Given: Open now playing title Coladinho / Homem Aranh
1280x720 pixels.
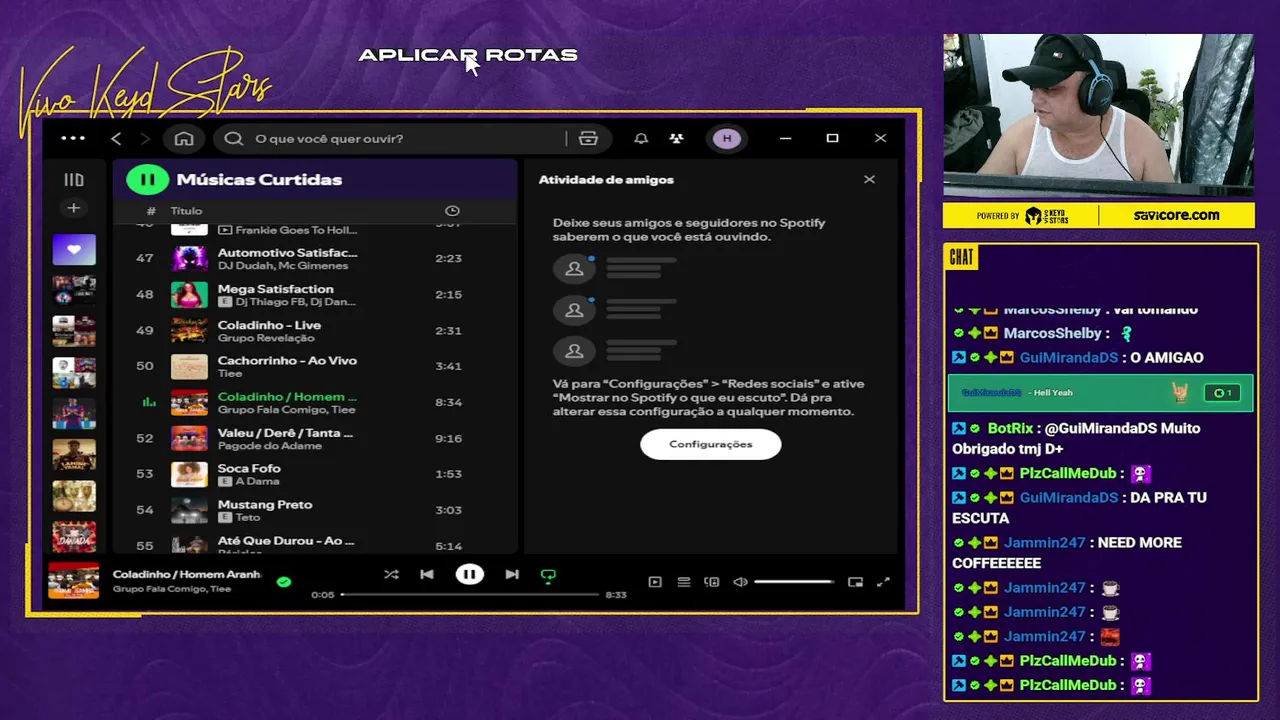Looking at the screenshot, I should (x=187, y=574).
